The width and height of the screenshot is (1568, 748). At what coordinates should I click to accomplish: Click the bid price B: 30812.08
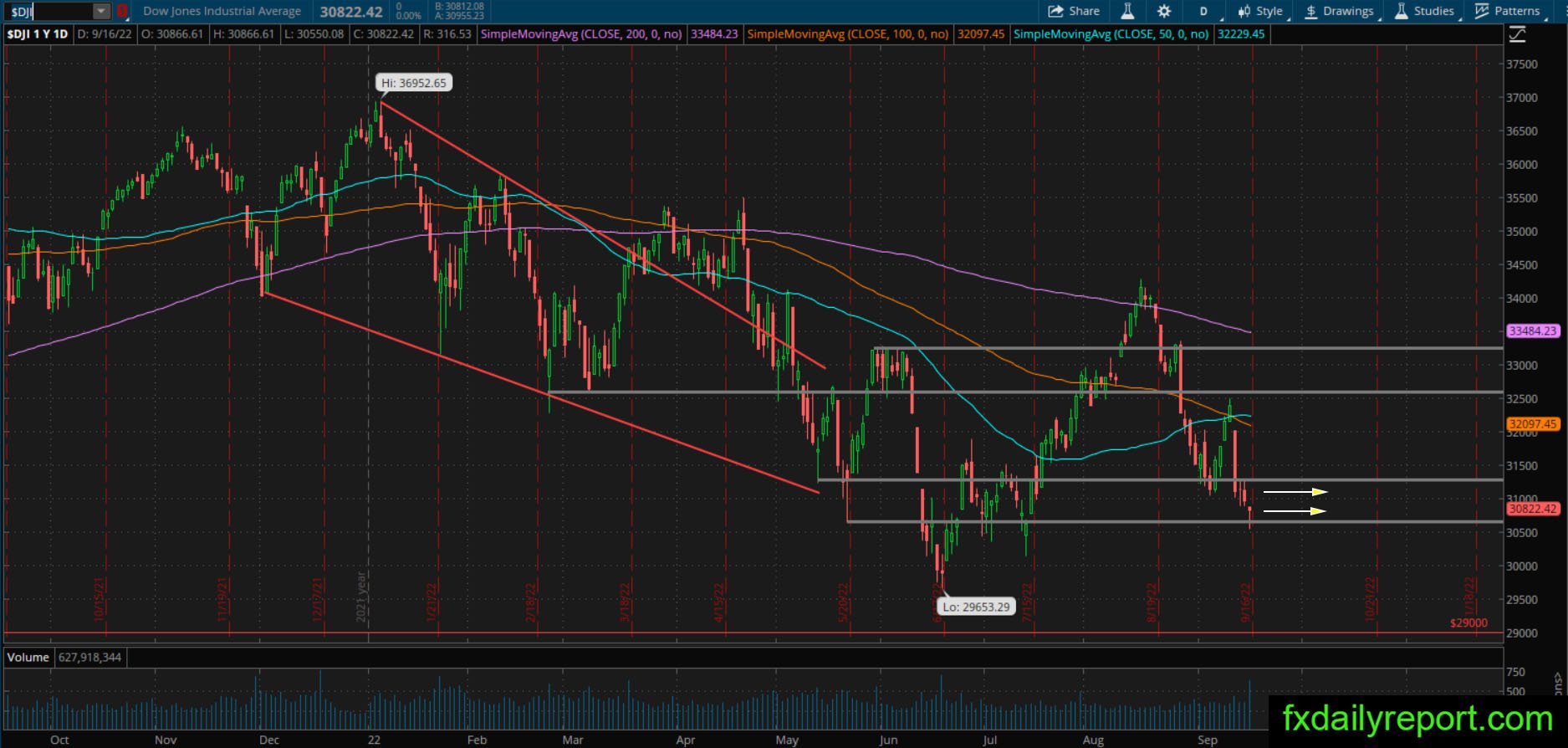click(460, 7)
